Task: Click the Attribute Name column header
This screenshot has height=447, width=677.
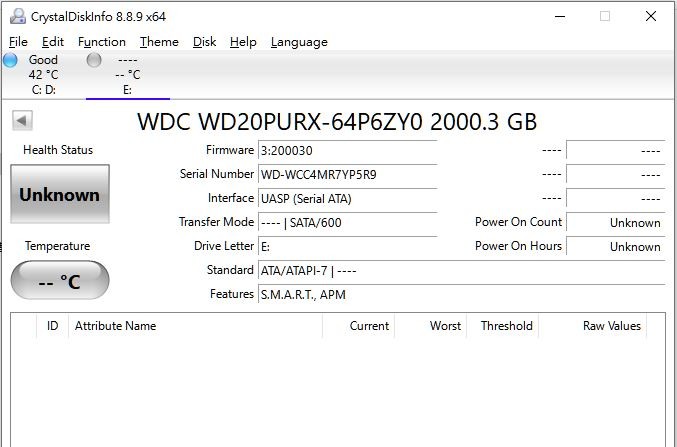Action: point(196,326)
